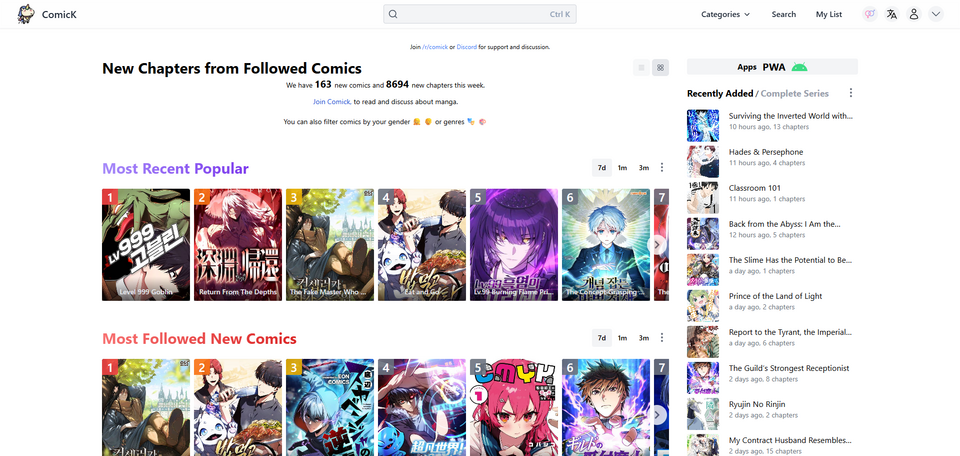960x456 pixels.
Task: Select 7d filter in Most Followed New Comics
Action: [x=602, y=338]
